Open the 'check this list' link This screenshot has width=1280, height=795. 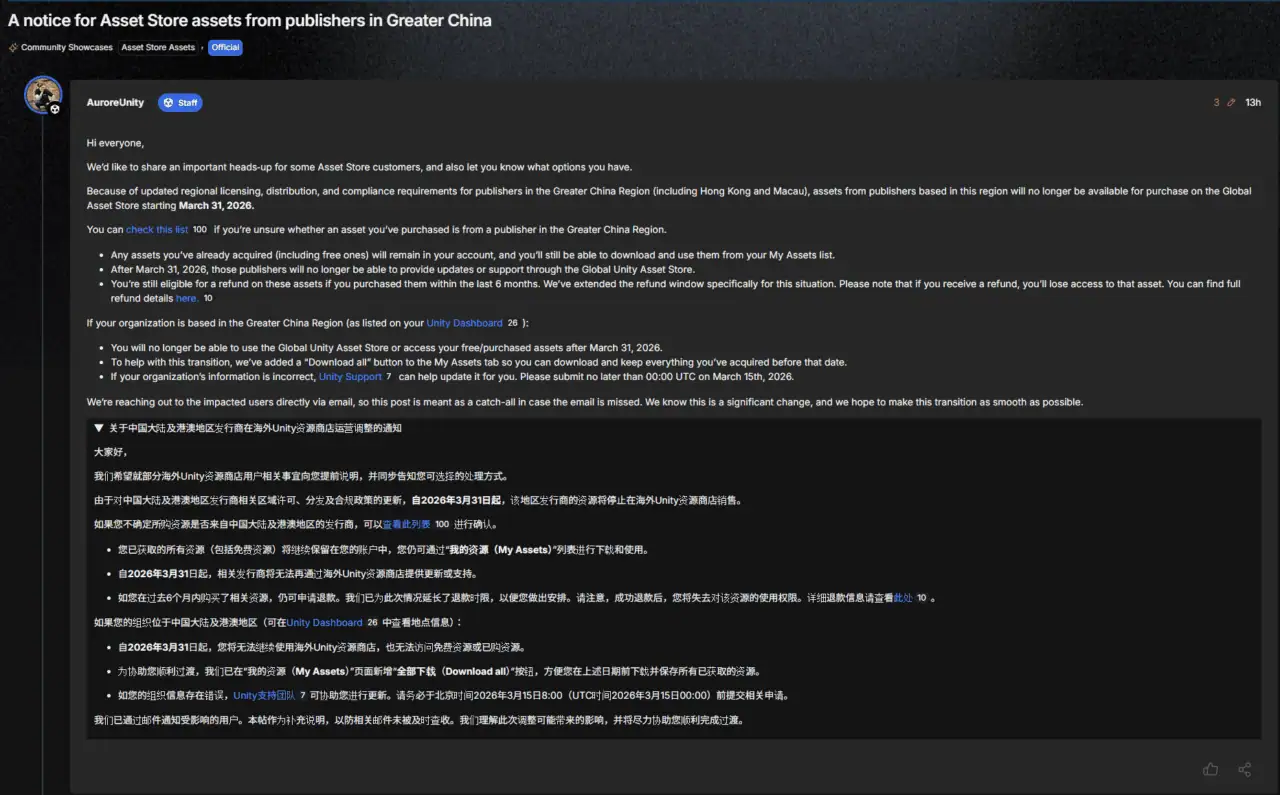pyautogui.click(x=157, y=230)
